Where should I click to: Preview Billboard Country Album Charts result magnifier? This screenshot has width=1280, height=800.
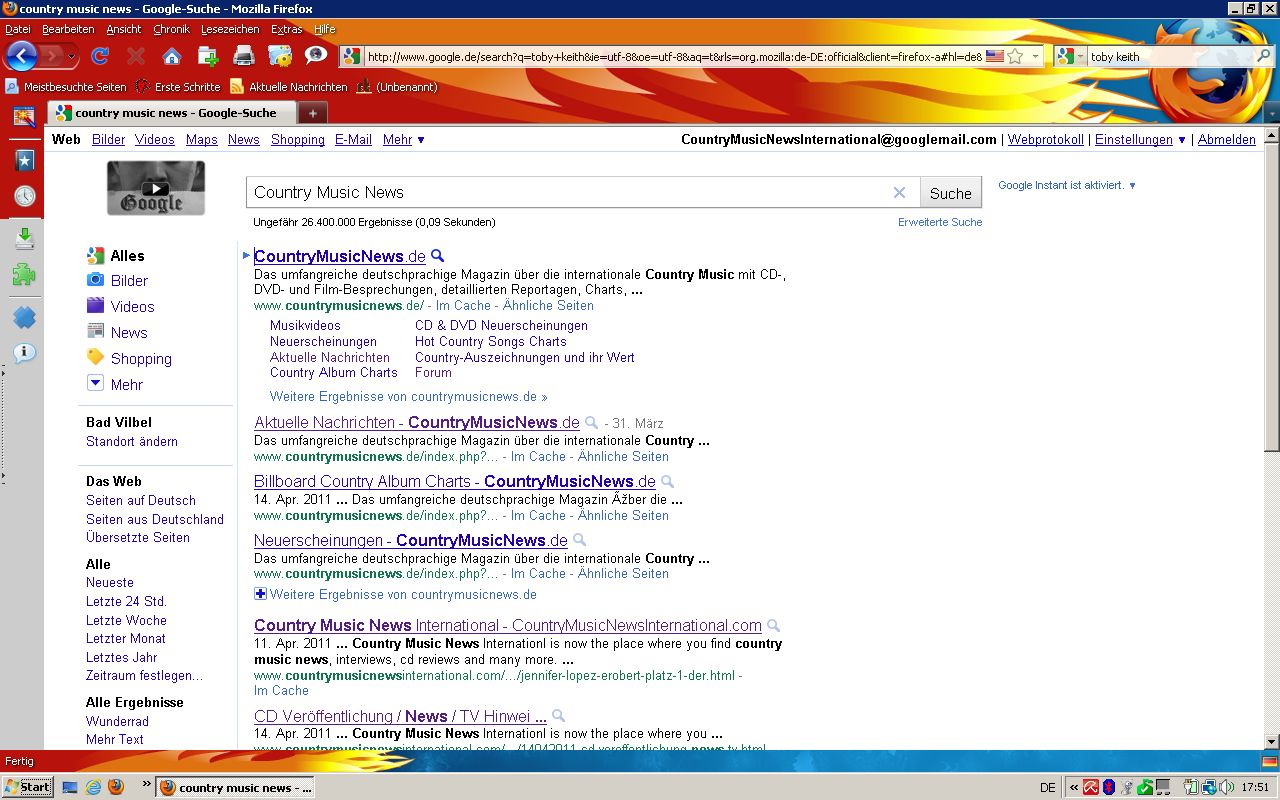tap(667, 482)
